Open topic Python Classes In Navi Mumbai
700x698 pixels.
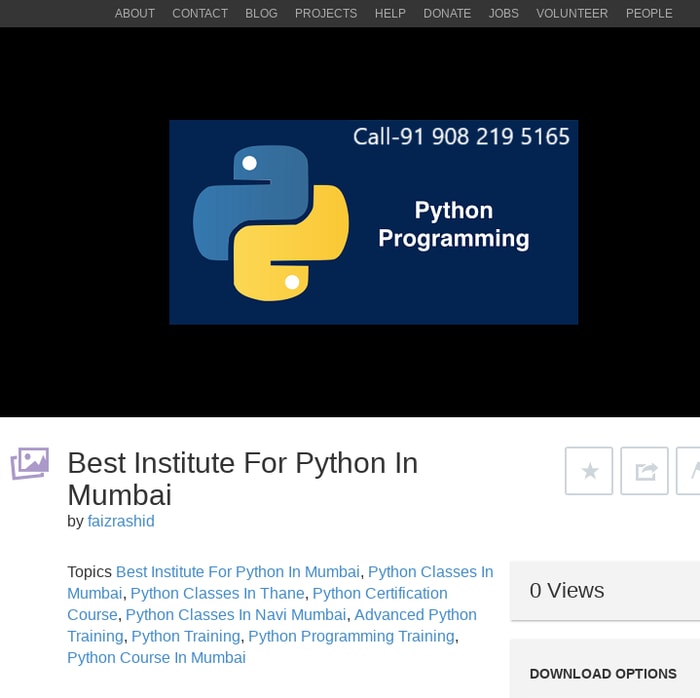[x=236, y=615]
